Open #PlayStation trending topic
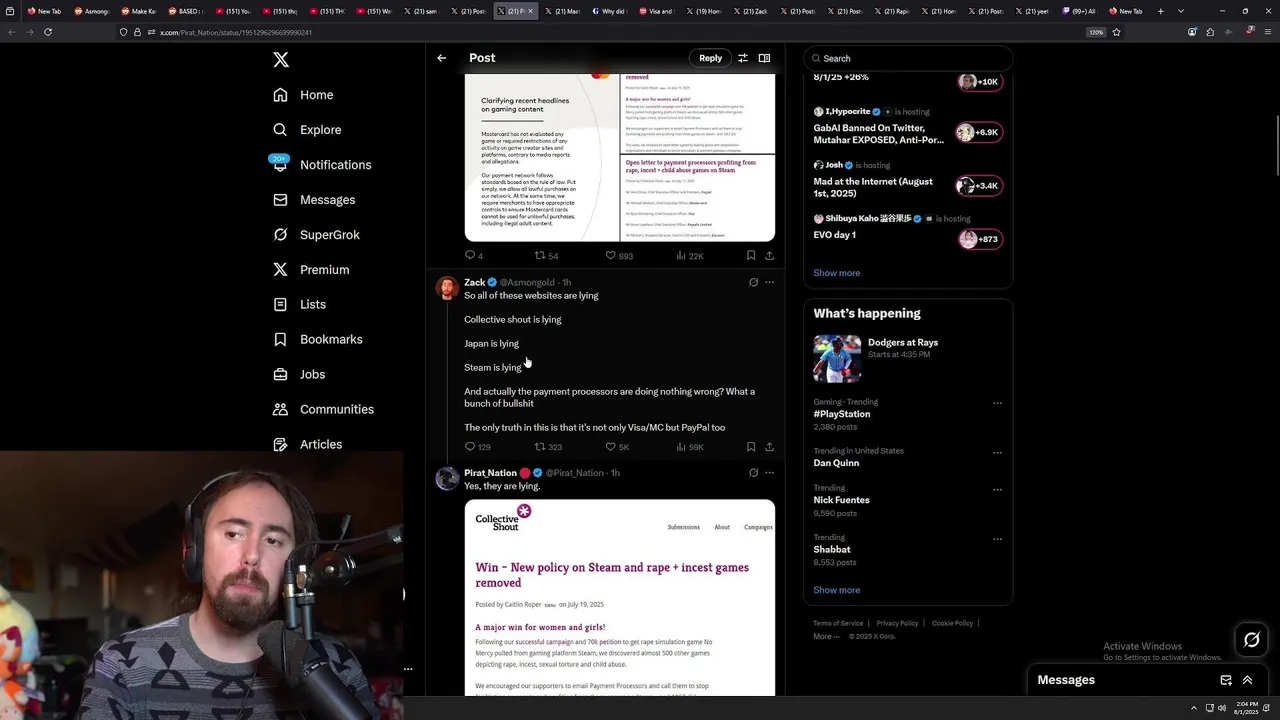Image resolution: width=1280 pixels, height=720 pixels. (x=842, y=414)
